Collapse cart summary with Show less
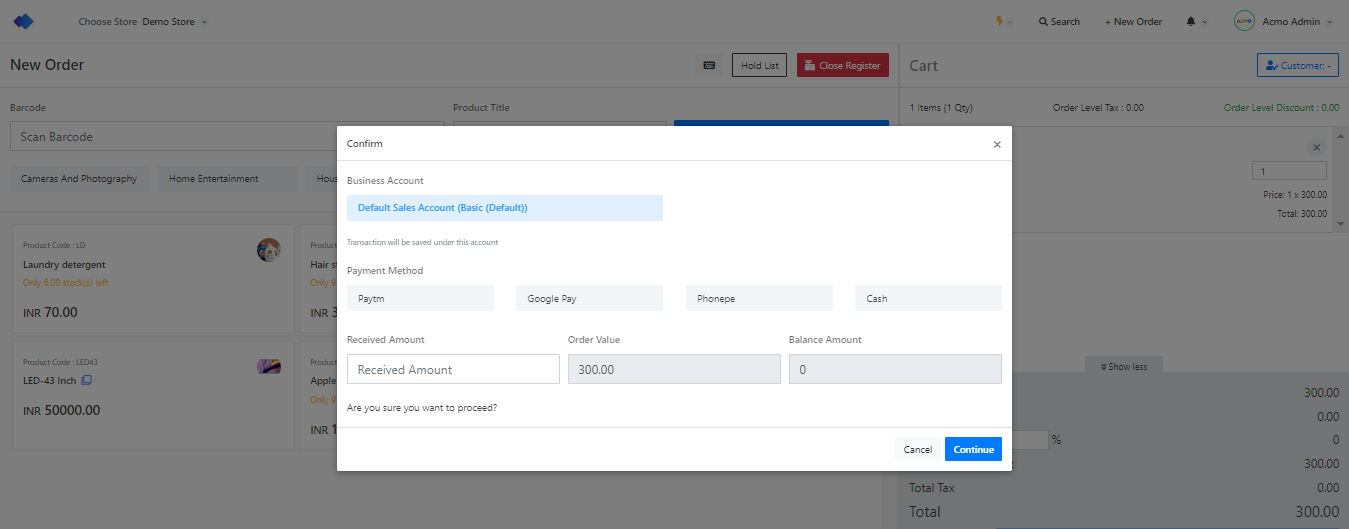The height and width of the screenshot is (529, 1349). [x=1124, y=366]
